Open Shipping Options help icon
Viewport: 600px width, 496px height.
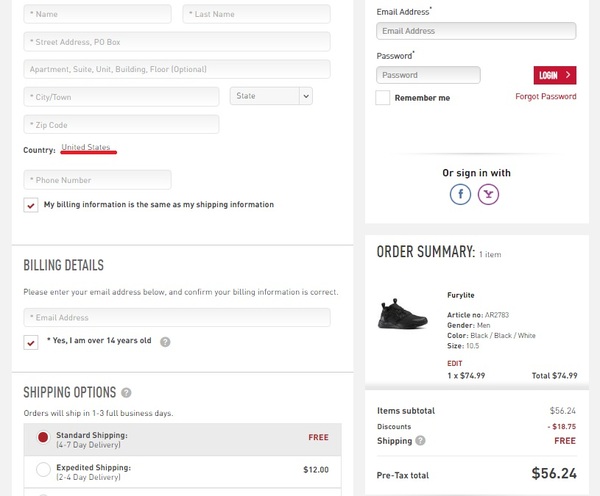(x=126, y=393)
